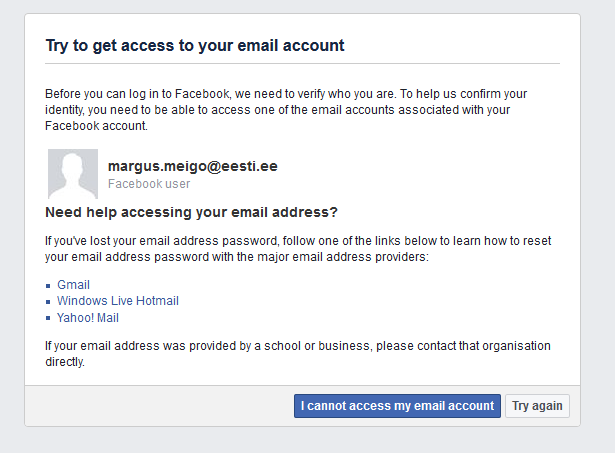The height and width of the screenshot is (453, 615).
Task: Open the Gmail password reset link
Action: click(x=73, y=285)
